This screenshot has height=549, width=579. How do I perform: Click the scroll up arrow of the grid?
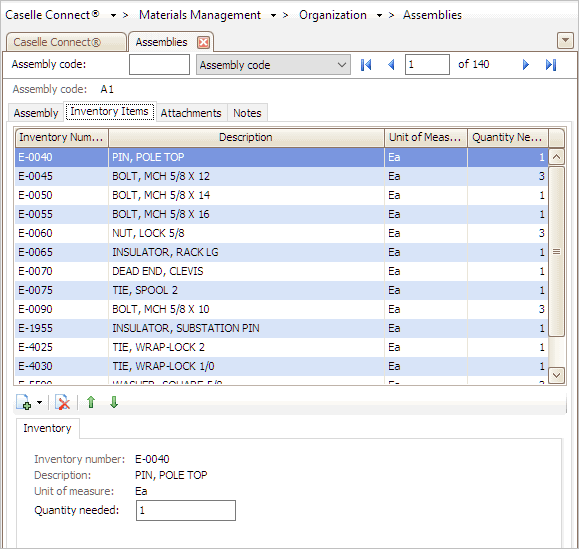click(556, 157)
